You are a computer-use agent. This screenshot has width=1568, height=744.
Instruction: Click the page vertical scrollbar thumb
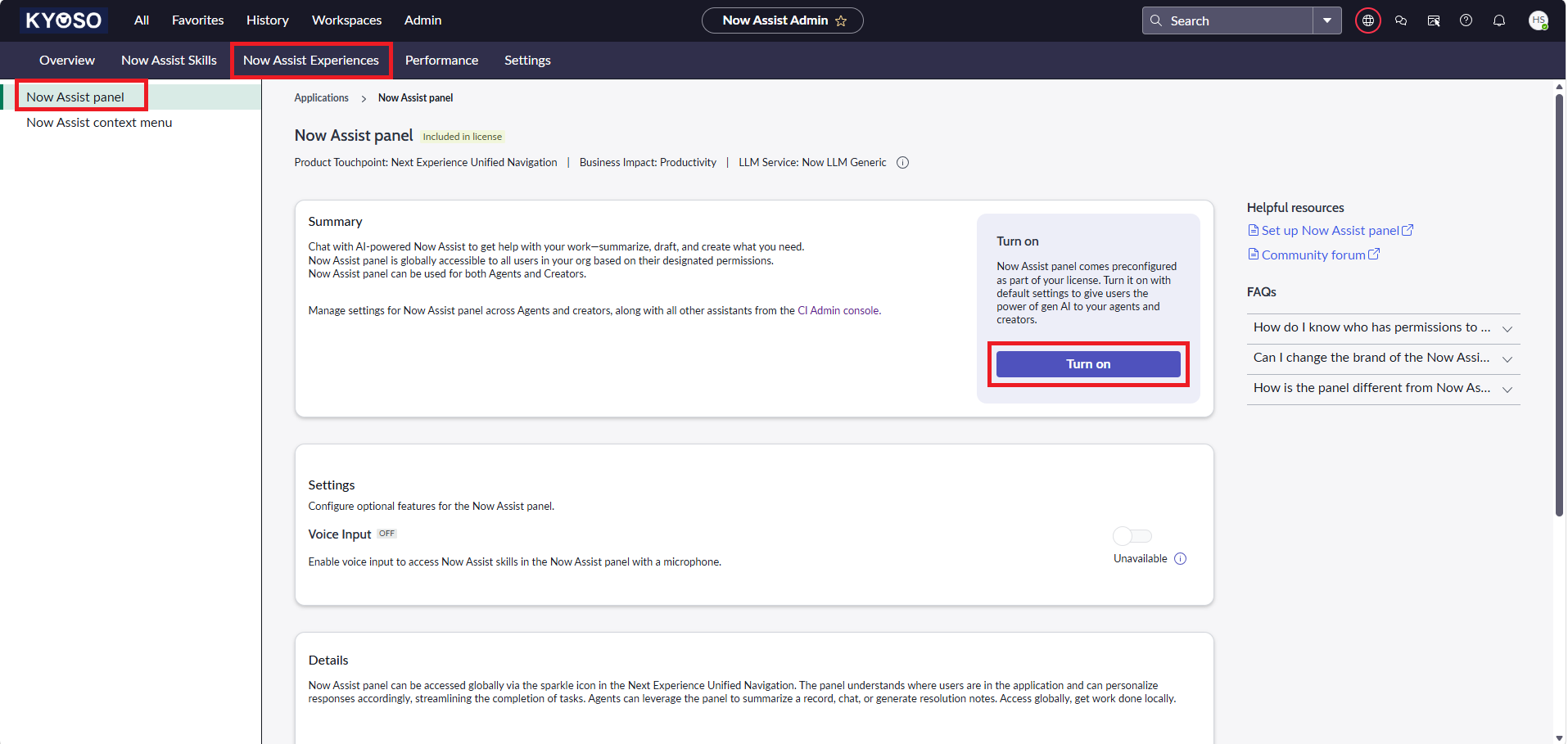[x=1560, y=305]
